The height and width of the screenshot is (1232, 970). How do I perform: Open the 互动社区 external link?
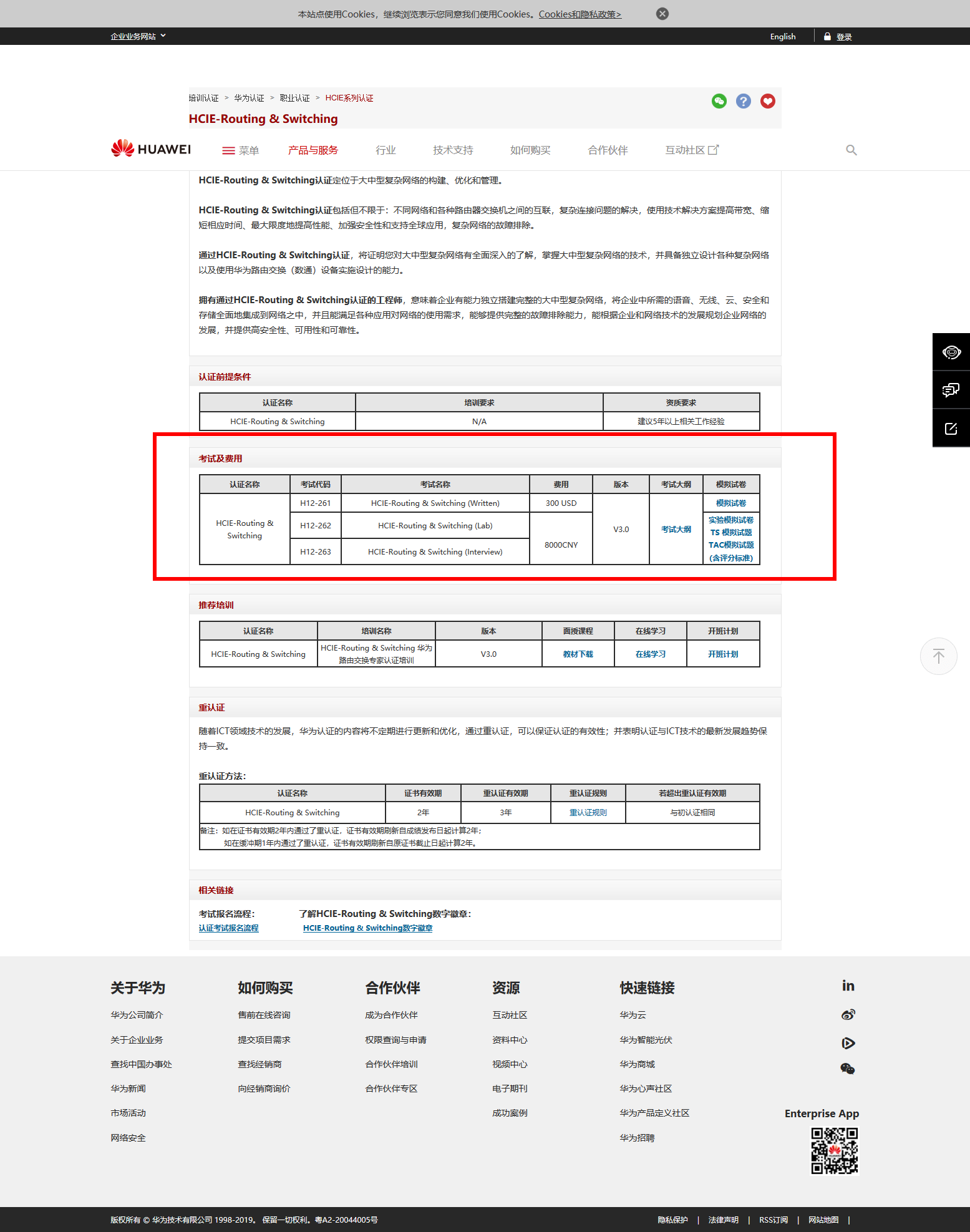click(692, 150)
